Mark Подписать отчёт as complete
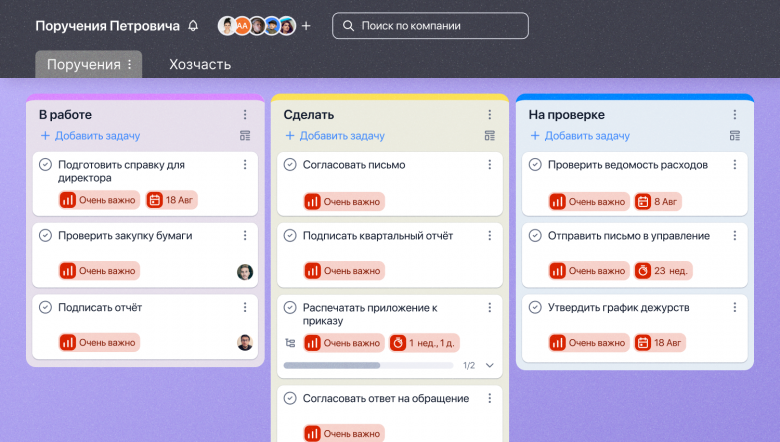The width and height of the screenshot is (780, 442). (x=45, y=307)
